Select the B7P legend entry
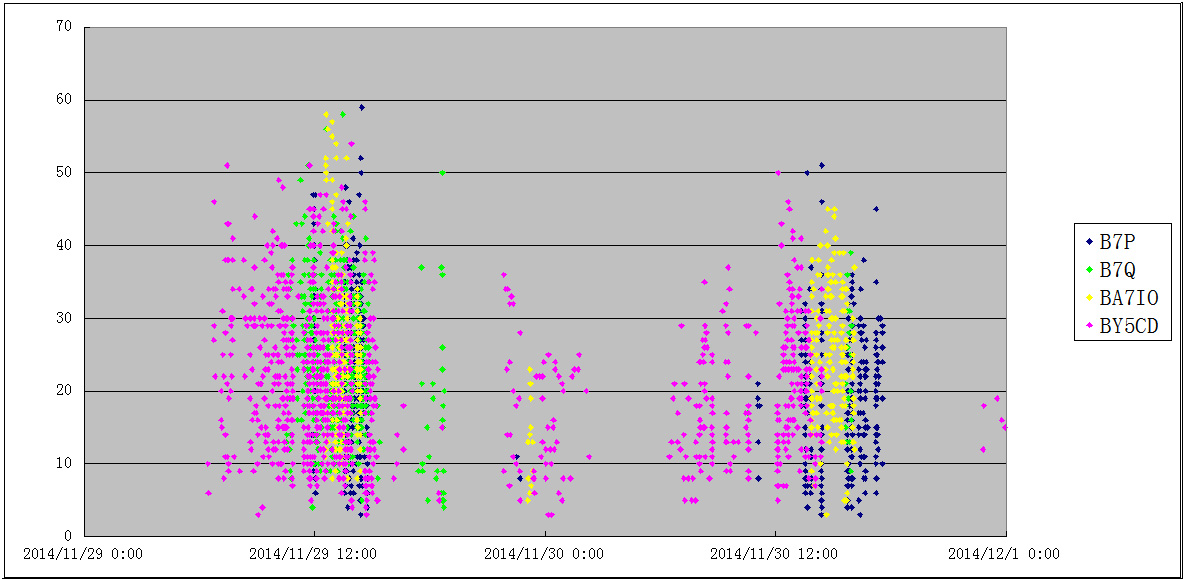Screen dimensions: 1183x579 [x=1111, y=242]
